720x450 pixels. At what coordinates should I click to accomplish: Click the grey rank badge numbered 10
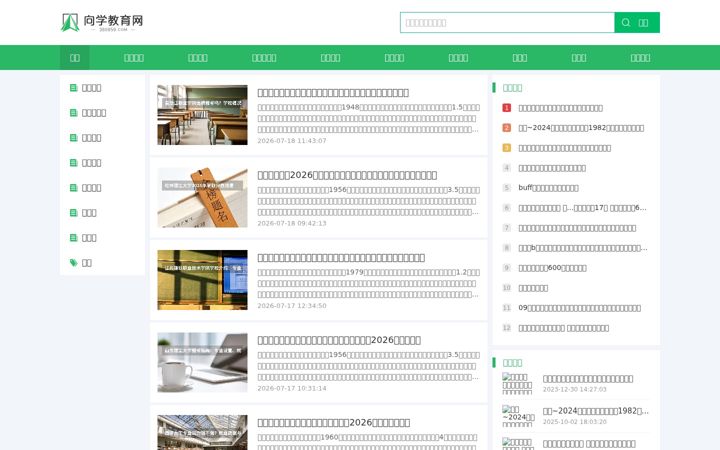coord(506,288)
